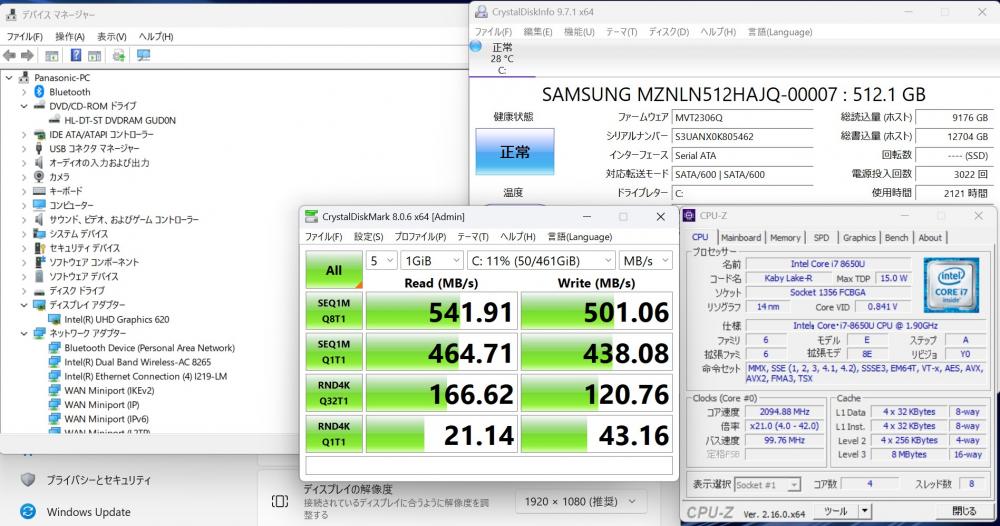Click the blue monitor icon in Device Manager toolbar
1000x526 pixels.
(x=143, y=55)
